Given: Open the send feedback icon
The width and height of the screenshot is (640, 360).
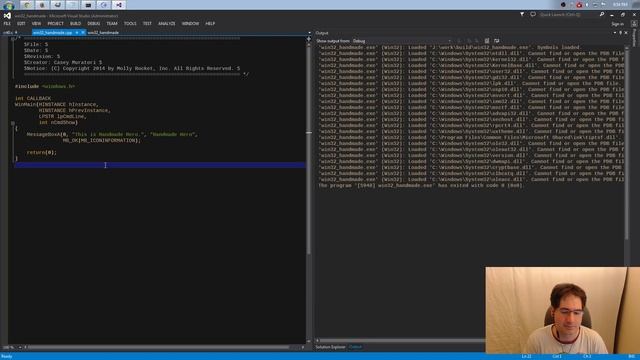Looking at the screenshot, I should point(533,14).
